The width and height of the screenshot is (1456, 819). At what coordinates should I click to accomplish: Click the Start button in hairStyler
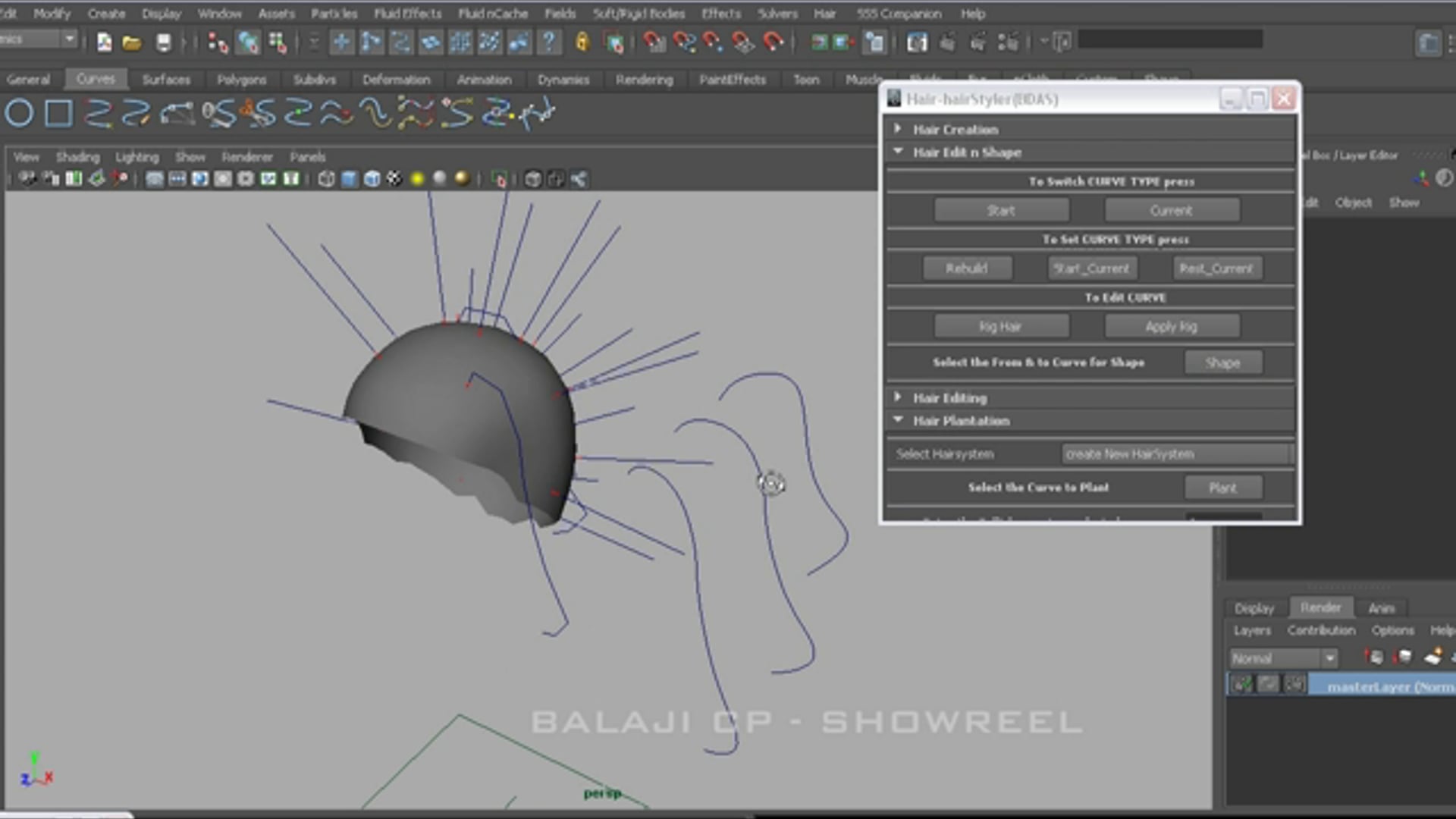tap(1001, 211)
